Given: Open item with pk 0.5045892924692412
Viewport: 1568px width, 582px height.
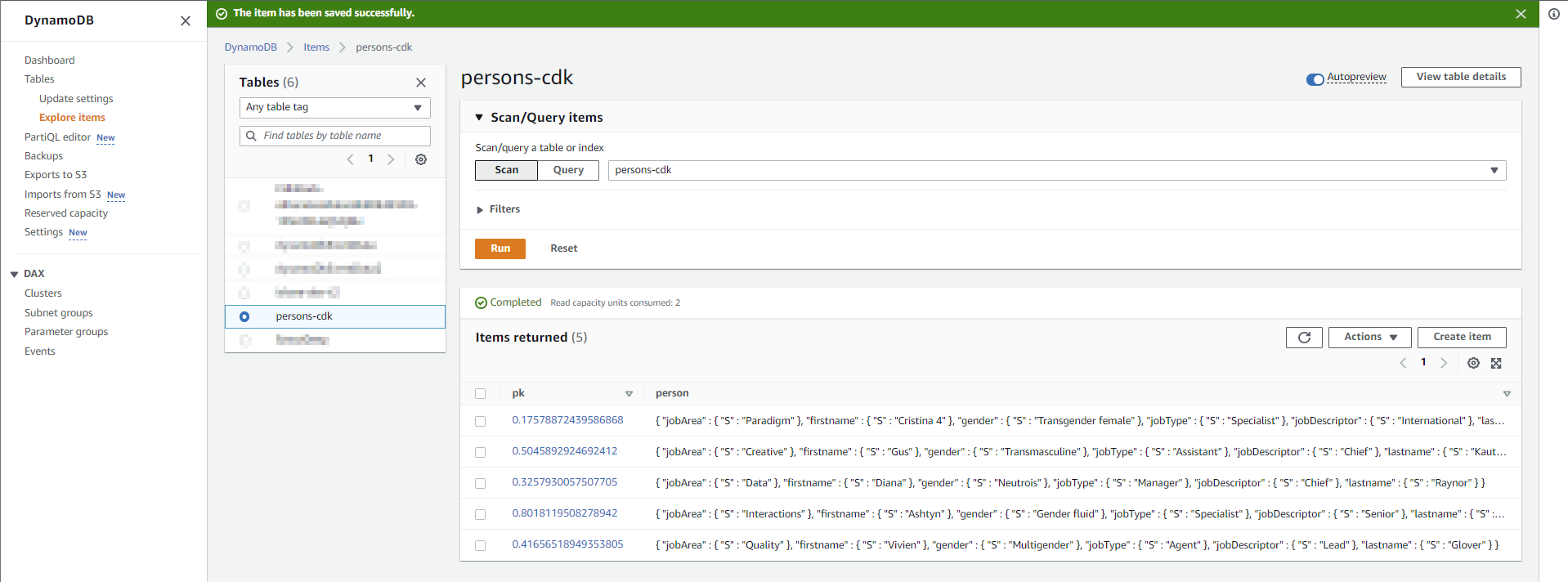Looking at the screenshot, I should [564, 451].
